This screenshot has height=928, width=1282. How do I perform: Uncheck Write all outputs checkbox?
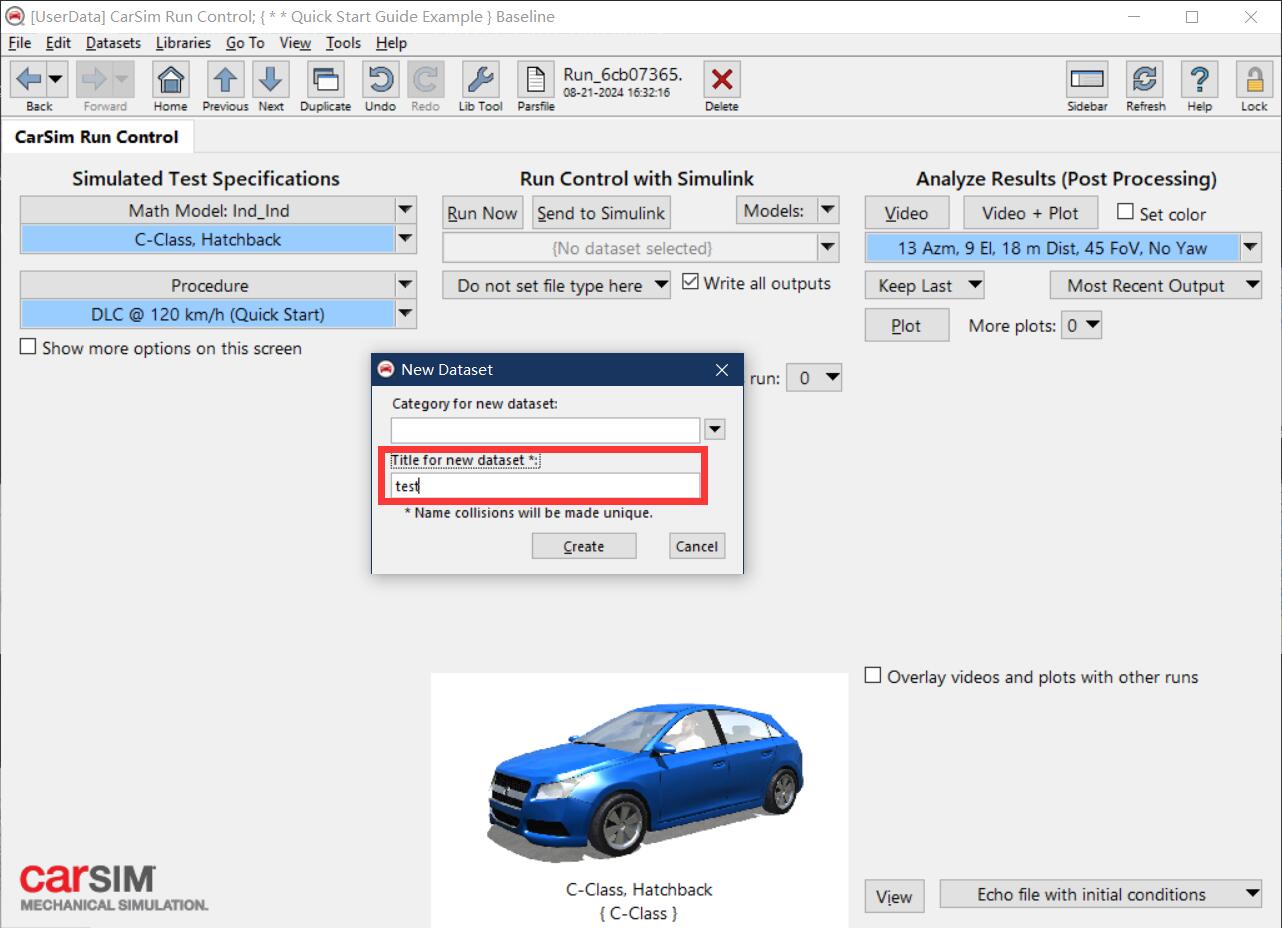click(x=690, y=282)
